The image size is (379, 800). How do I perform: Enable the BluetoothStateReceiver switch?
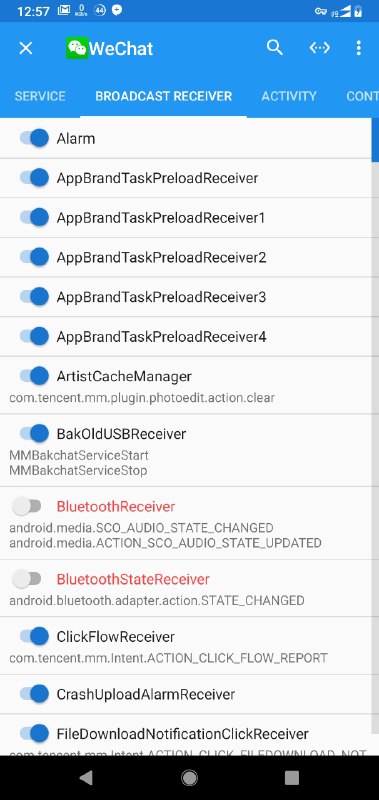point(27,579)
